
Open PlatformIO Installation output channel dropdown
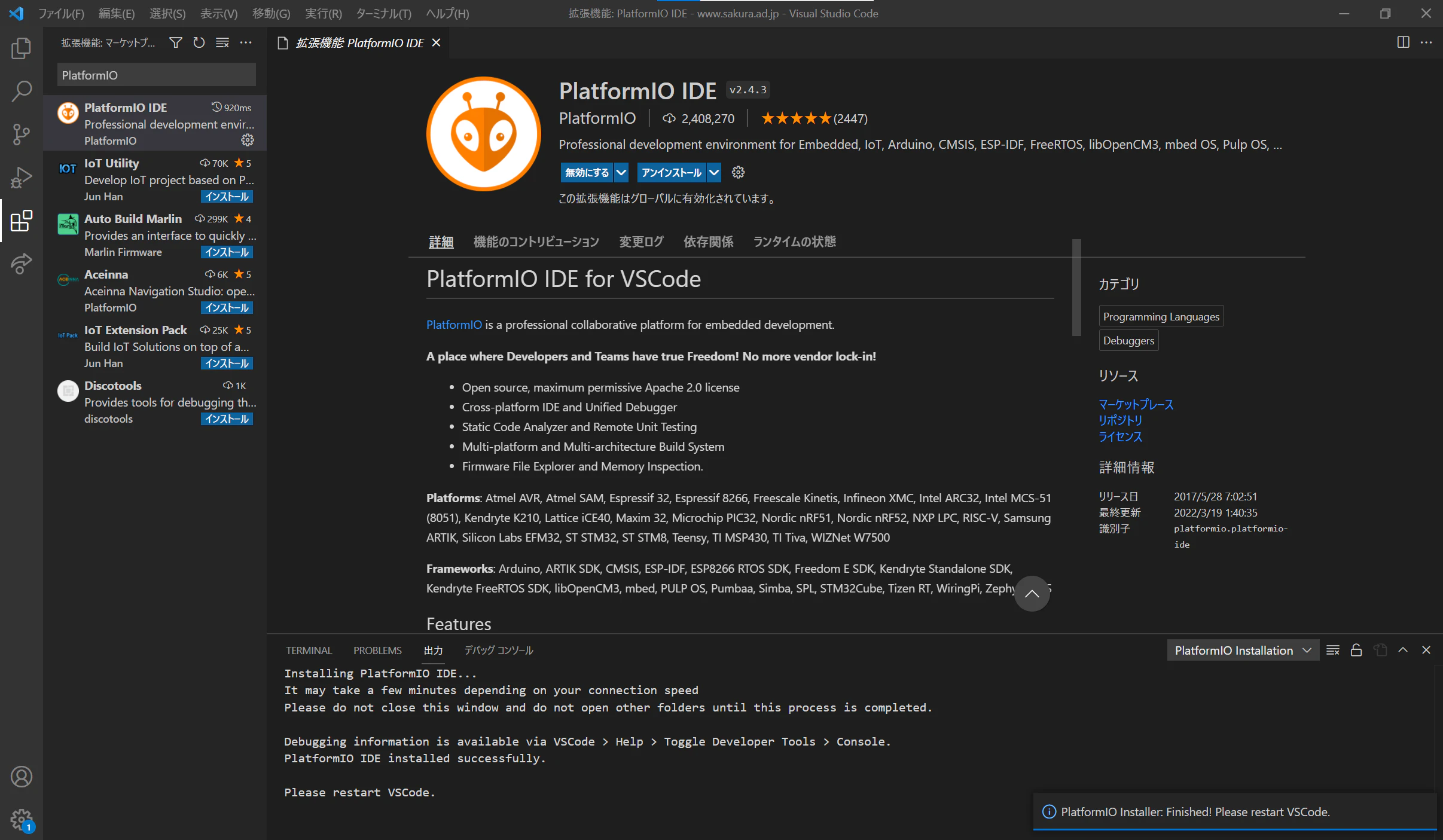(x=1243, y=650)
